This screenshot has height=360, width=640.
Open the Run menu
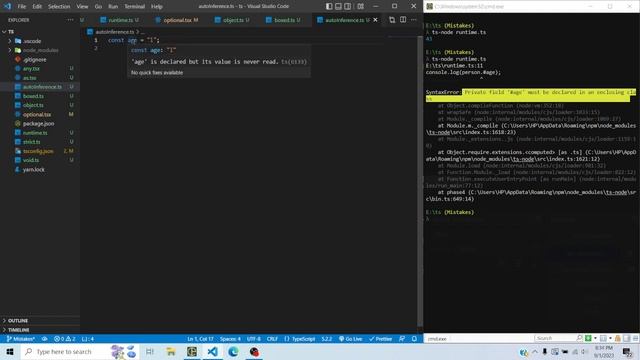(113, 7)
